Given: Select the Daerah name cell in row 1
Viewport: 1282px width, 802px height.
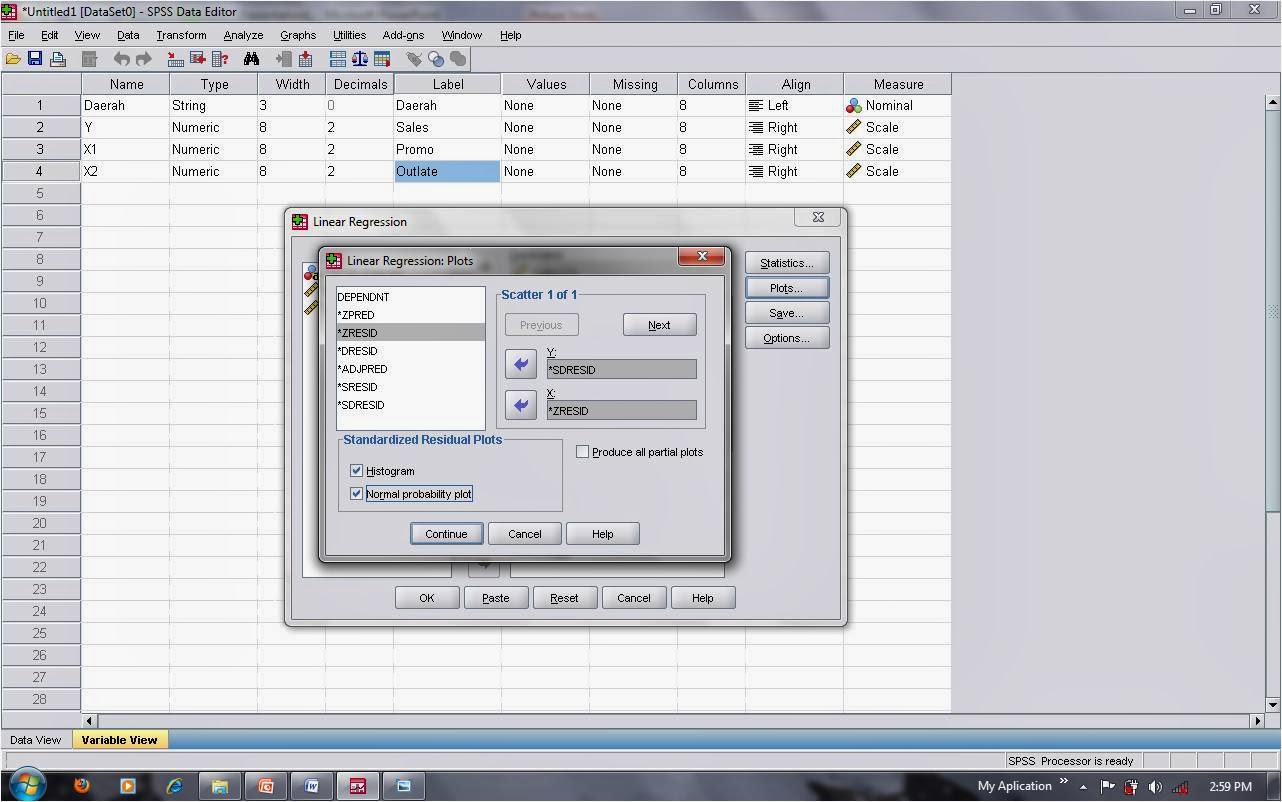Looking at the screenshot, I should tap(125, 105).
